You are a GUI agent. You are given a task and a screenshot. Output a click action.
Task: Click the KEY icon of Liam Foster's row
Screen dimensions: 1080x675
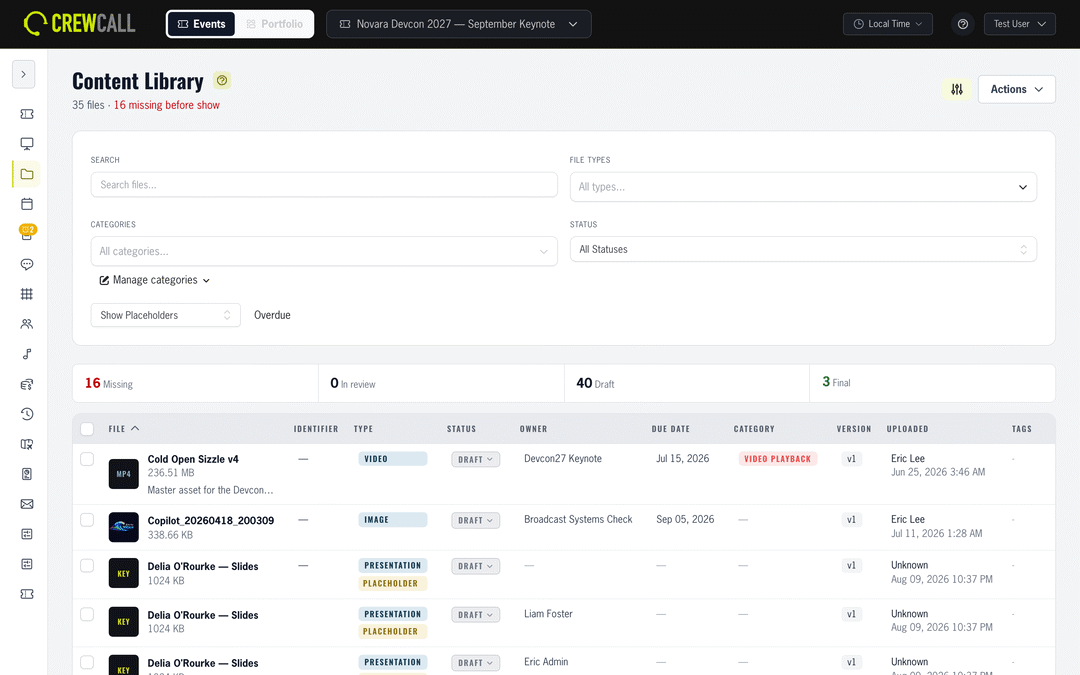[123, 622]
